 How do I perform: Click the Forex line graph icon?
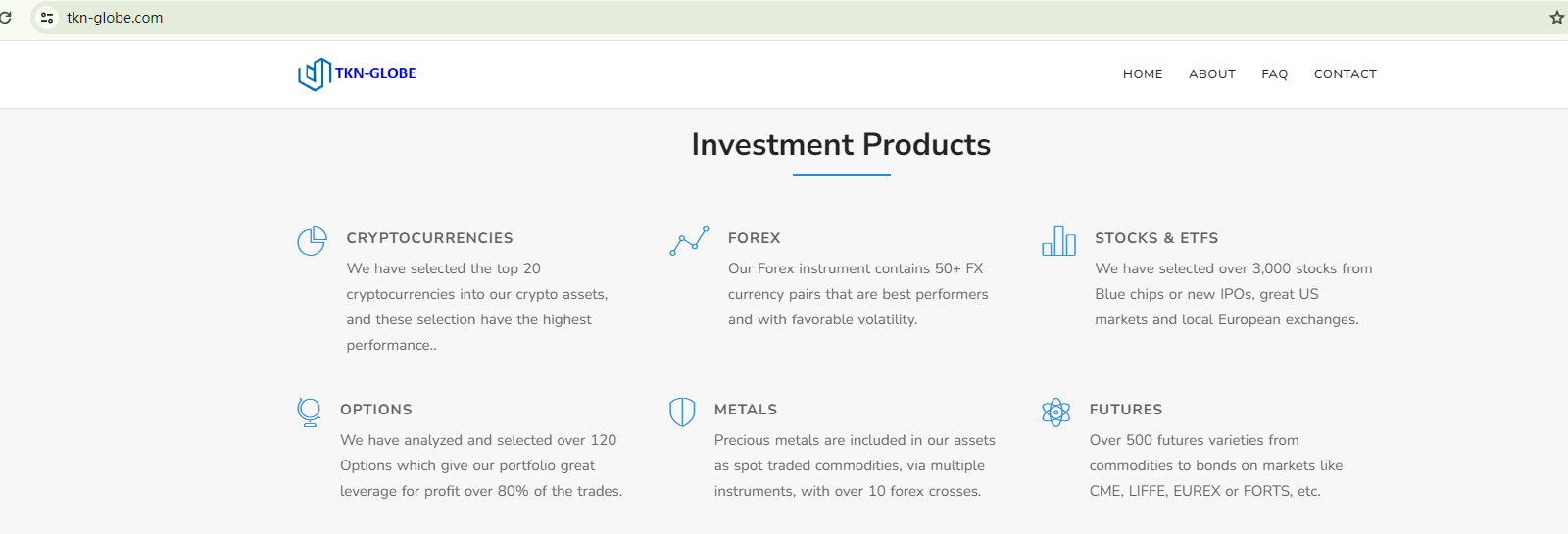click(x=689, y=241)
